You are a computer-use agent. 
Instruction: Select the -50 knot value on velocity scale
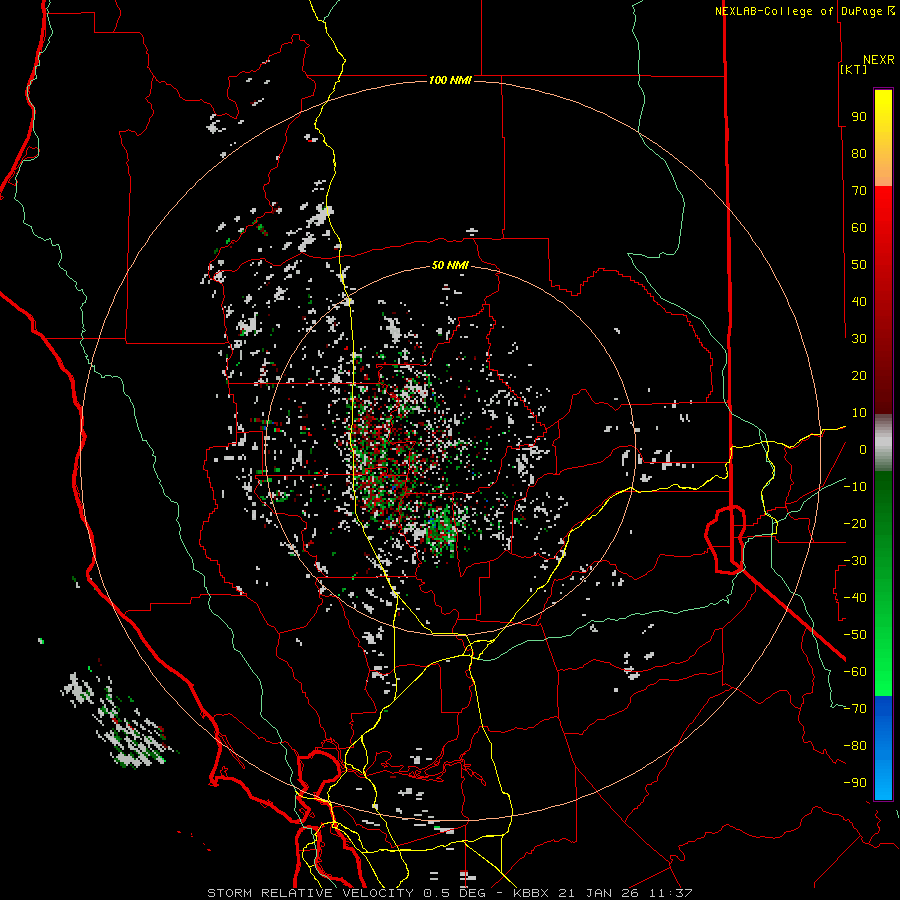[855, 635]
